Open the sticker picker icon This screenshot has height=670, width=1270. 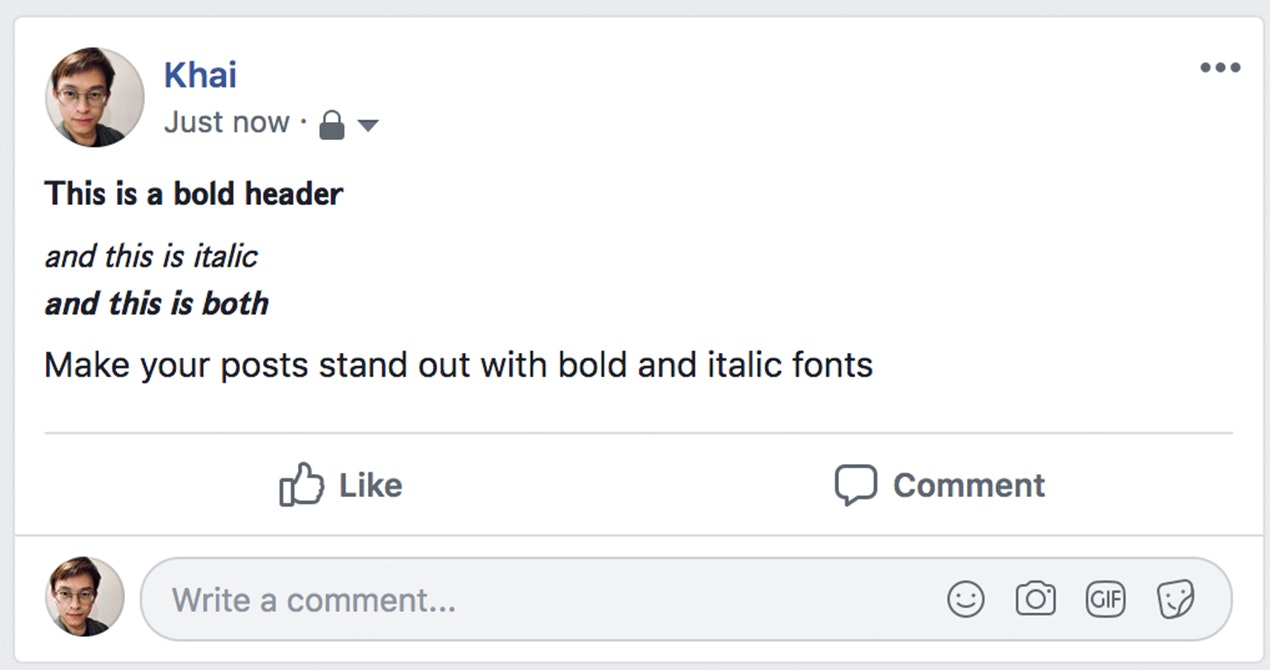[1177, 599]
